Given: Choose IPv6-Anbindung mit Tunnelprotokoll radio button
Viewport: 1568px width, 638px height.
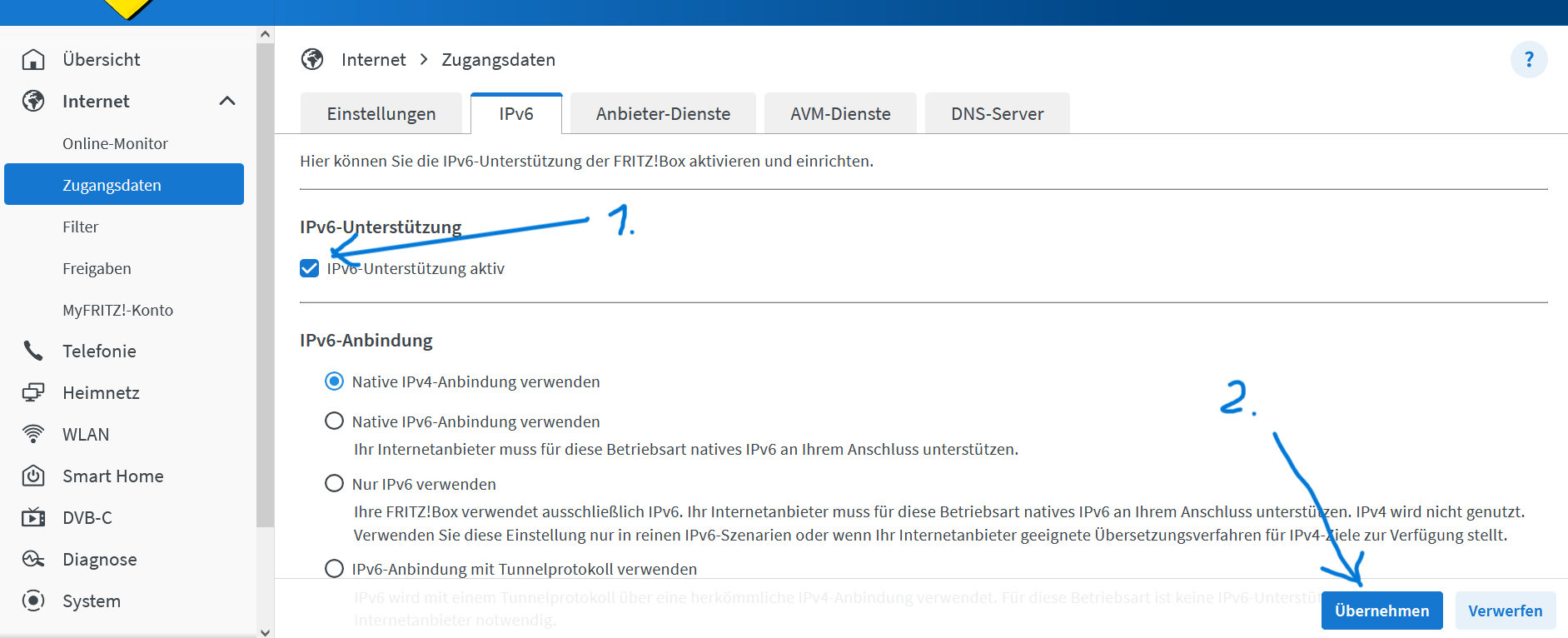Looking at the screenshot, I should (x=334, y=569).
